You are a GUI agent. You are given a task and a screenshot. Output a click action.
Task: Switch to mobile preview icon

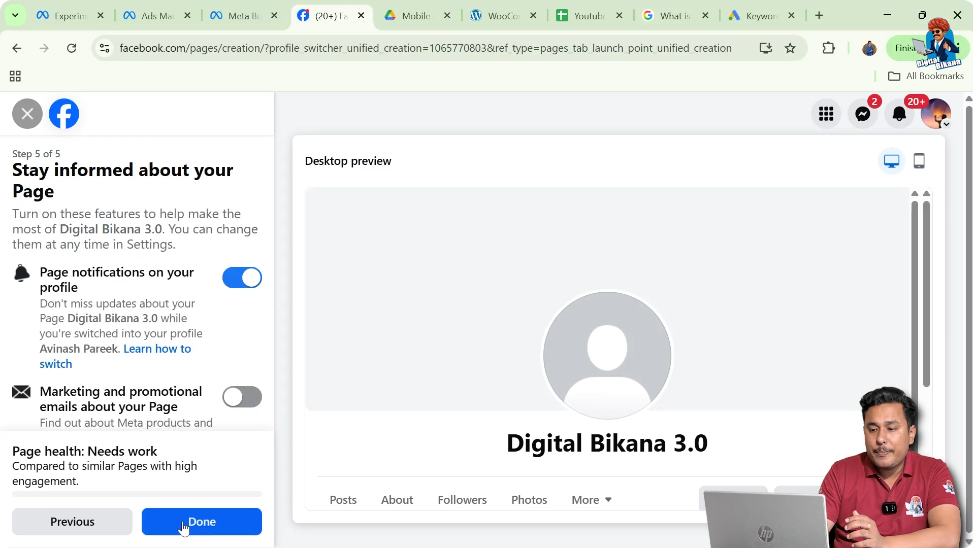point(919,161)
